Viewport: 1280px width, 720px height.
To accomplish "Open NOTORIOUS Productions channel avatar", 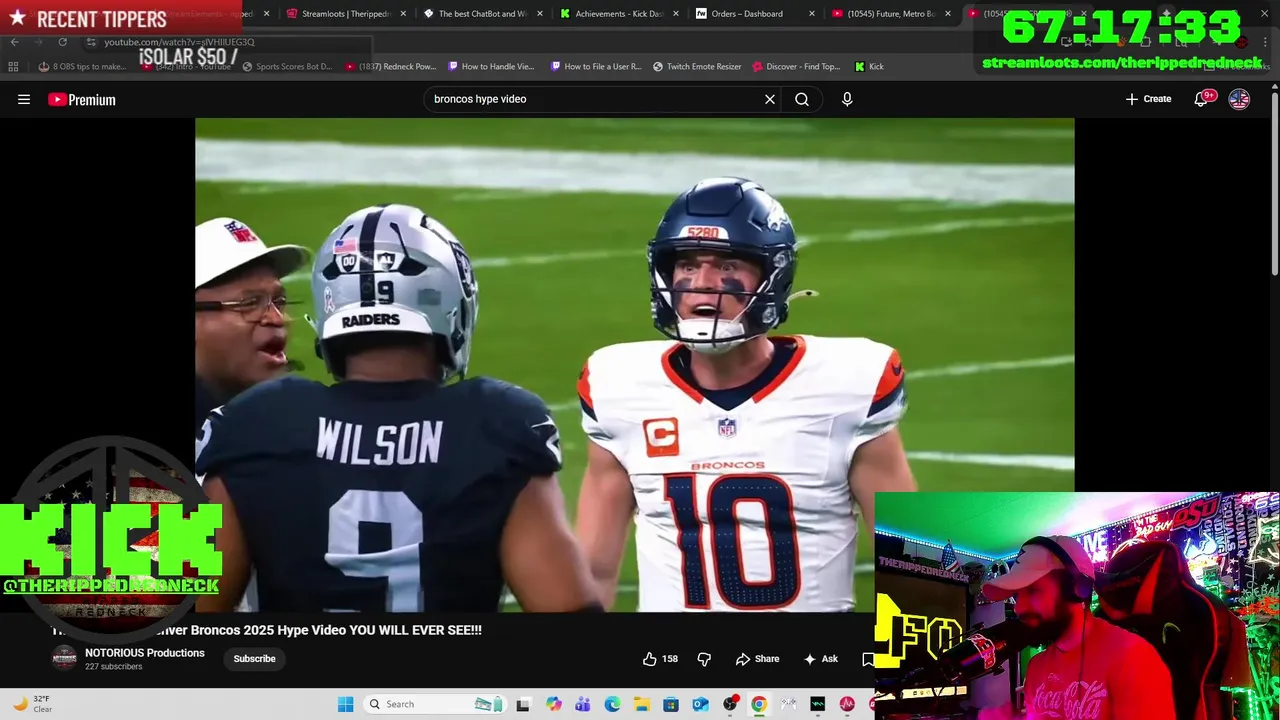I will [64, 658].
